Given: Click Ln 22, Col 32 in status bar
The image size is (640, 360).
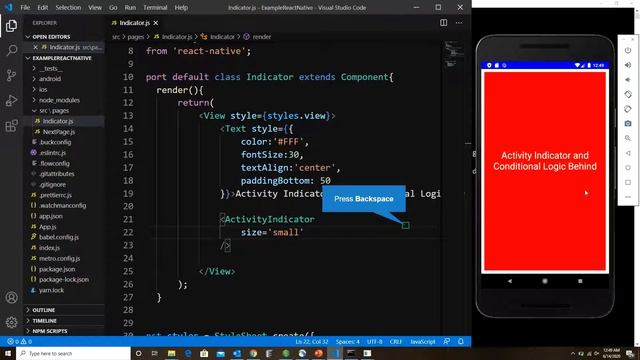Looking at the screenshot, I should [x=311, y=342].
